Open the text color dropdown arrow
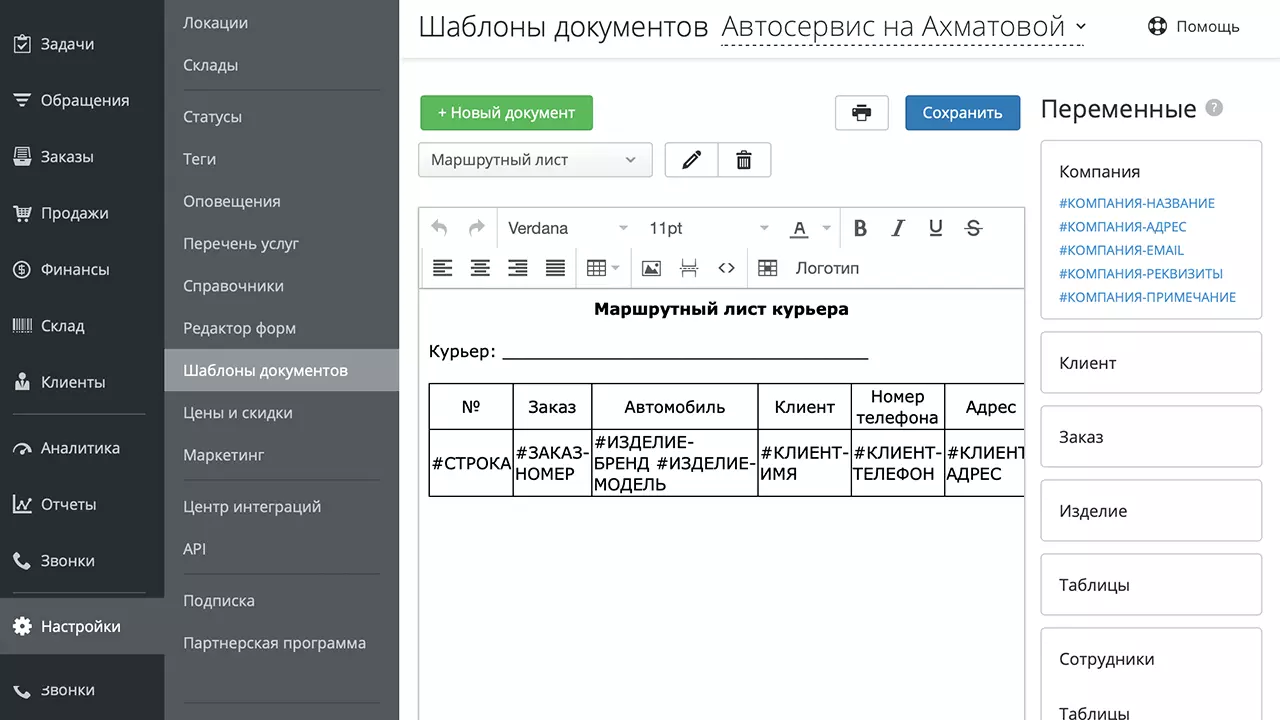The width and height of the screenshot is (1280, 720). point(827,228)
